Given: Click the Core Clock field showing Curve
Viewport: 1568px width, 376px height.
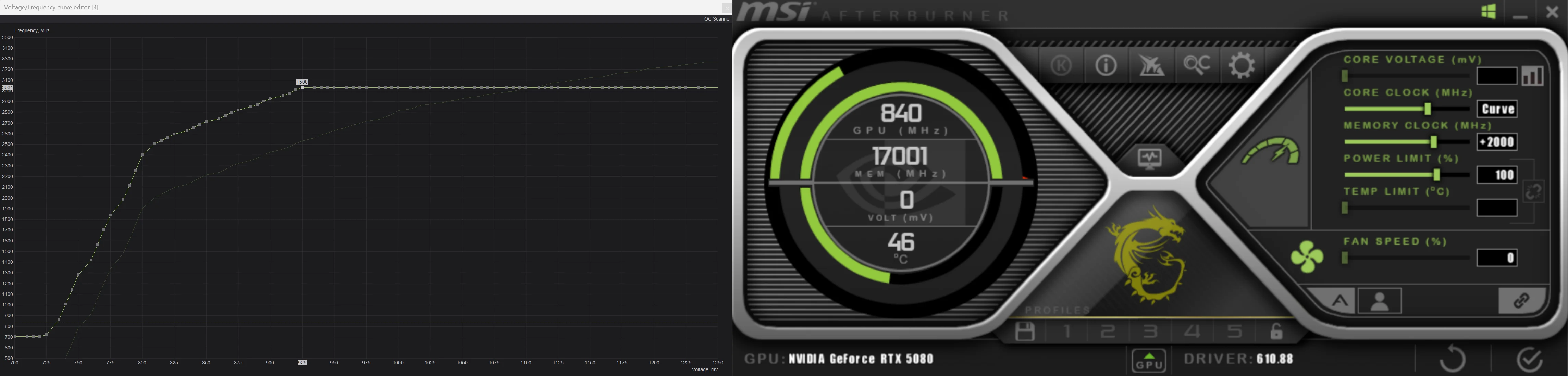Looking at the screenshot, I should point(1497,109).
